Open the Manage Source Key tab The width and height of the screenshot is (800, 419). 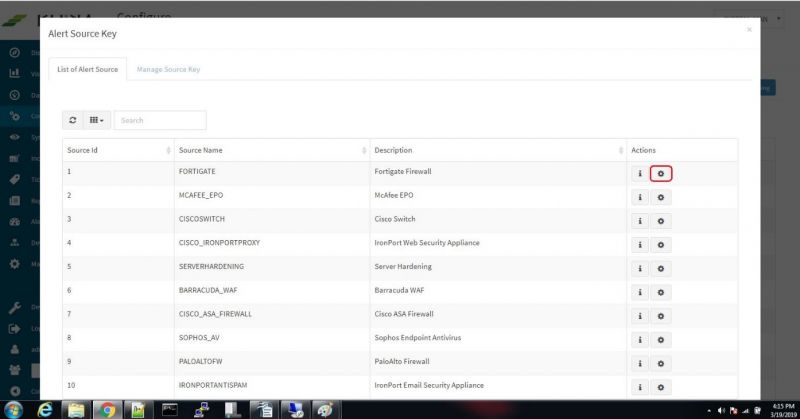coord(168,69)
